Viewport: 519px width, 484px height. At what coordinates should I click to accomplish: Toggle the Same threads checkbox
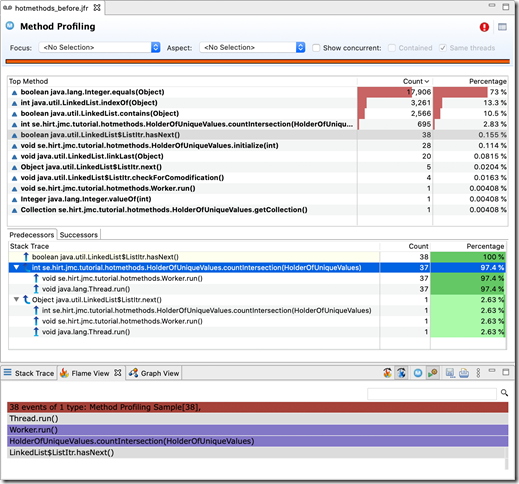pyautogui.click(x=443, y=48)
